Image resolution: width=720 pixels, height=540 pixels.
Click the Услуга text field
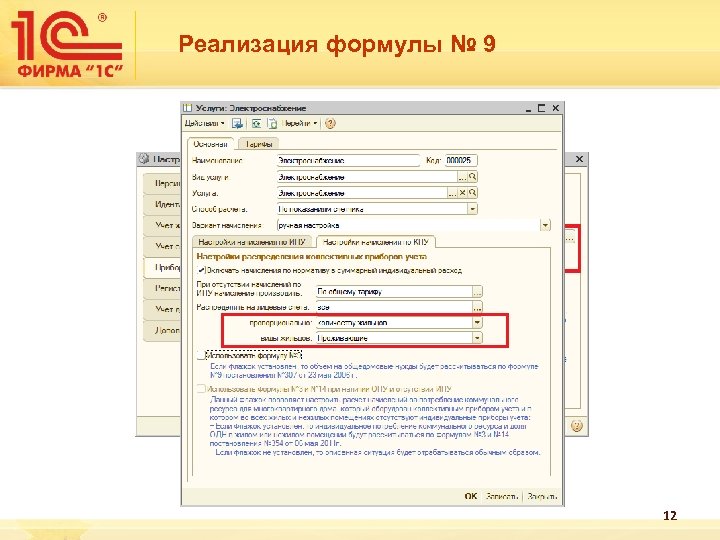click(x=362, y=193)
